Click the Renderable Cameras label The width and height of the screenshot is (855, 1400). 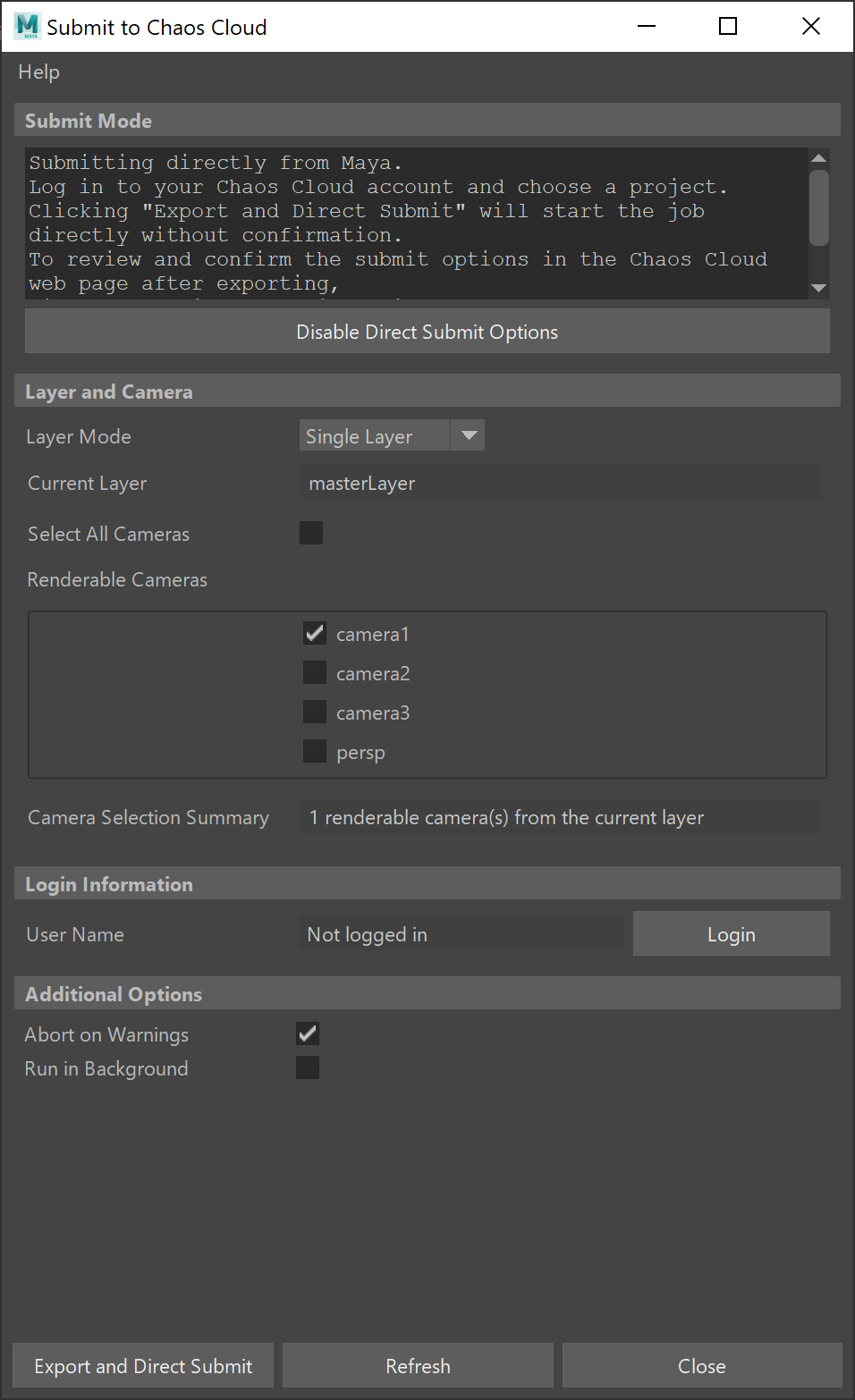point(117,579)
